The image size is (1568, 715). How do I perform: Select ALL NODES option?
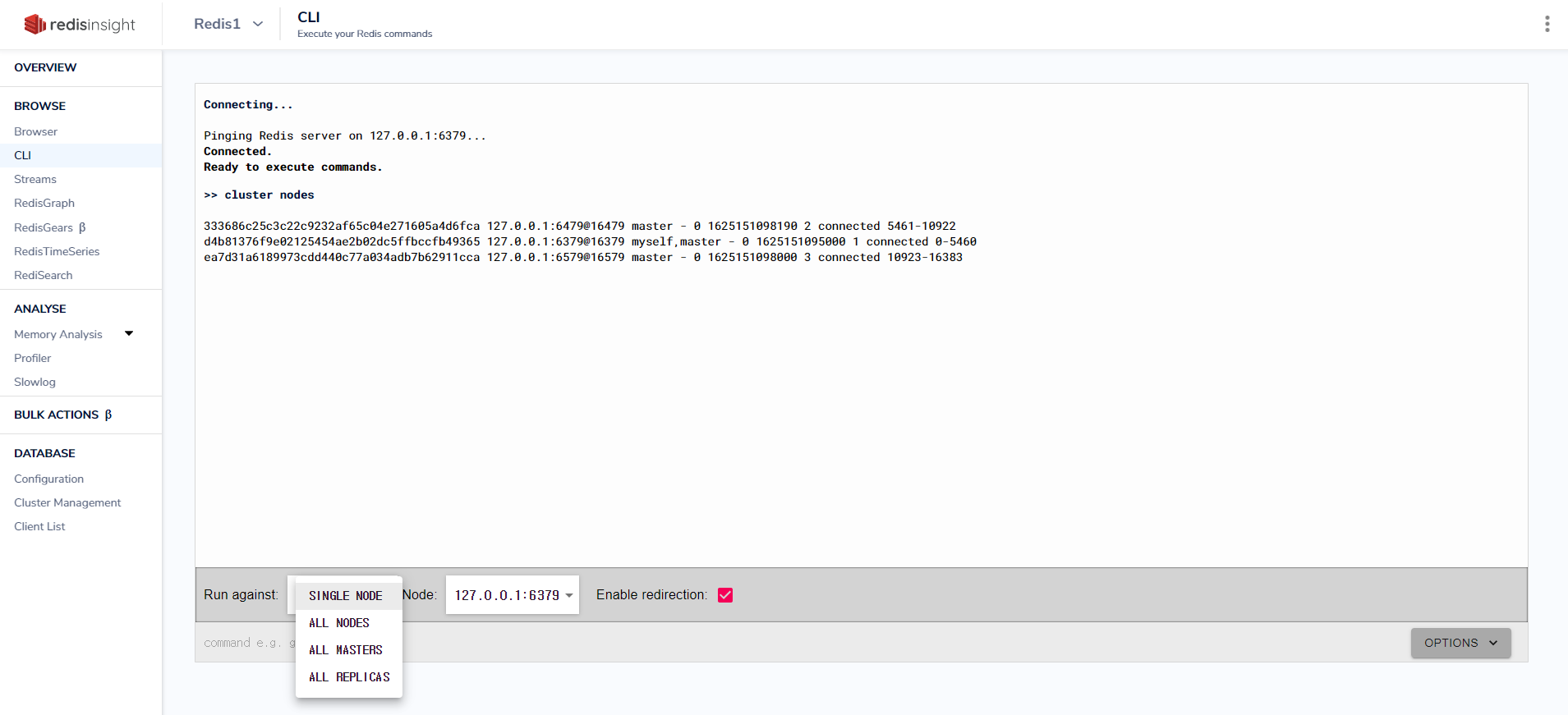click(349, 623)
